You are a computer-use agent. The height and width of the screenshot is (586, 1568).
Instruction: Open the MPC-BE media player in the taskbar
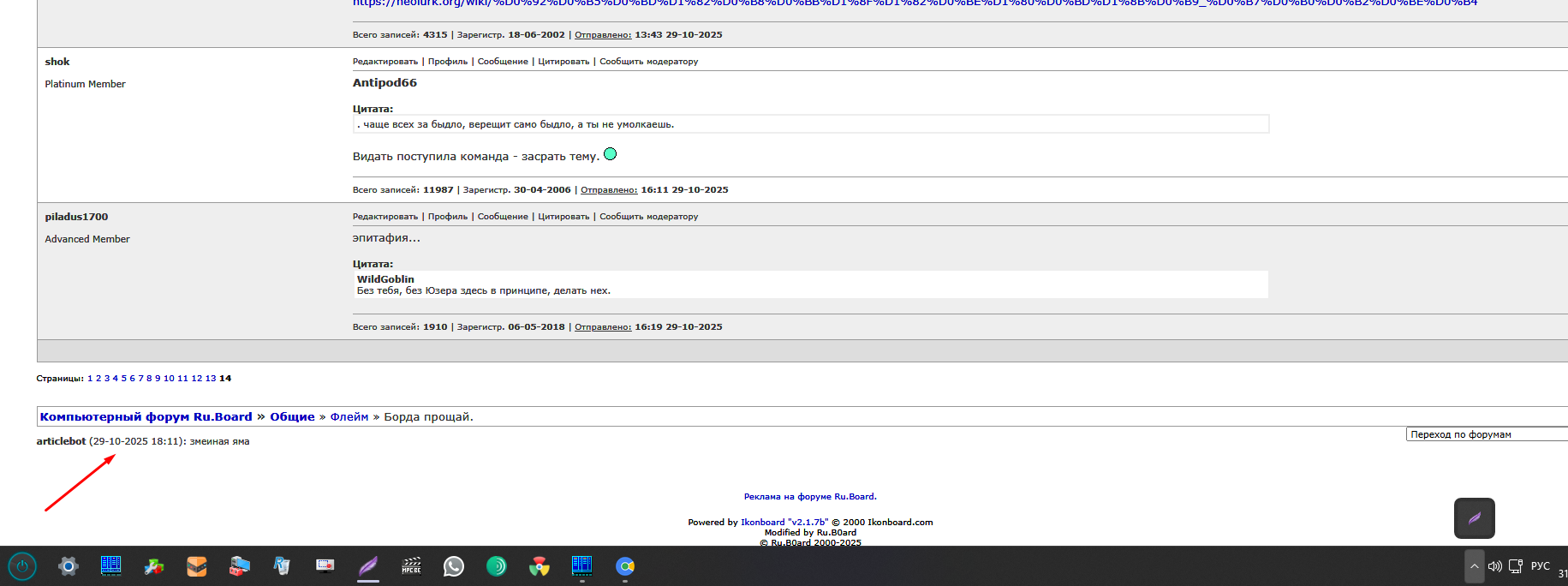click(411, 566)
